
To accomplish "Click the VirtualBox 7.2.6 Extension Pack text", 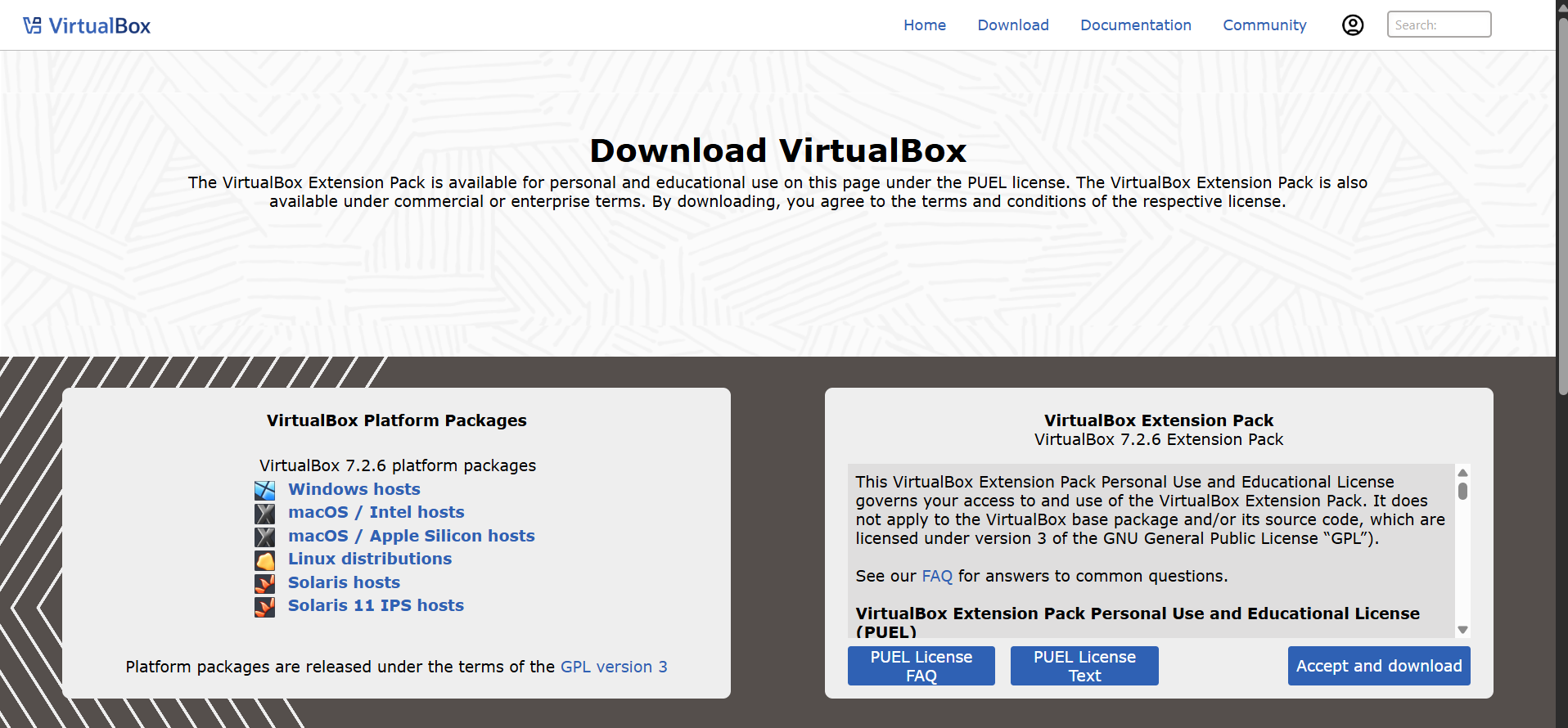I will [x=1159, y=439].
